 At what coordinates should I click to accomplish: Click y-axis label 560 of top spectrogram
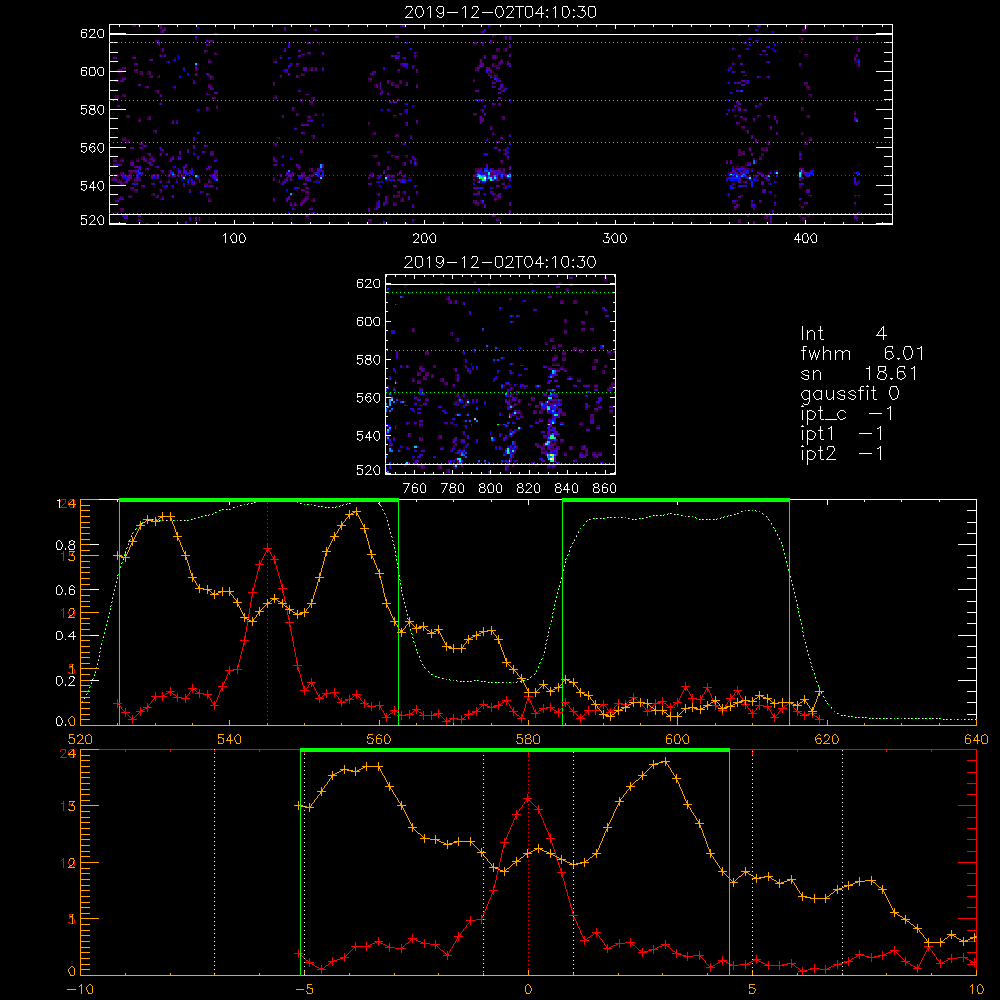[92, 148]
